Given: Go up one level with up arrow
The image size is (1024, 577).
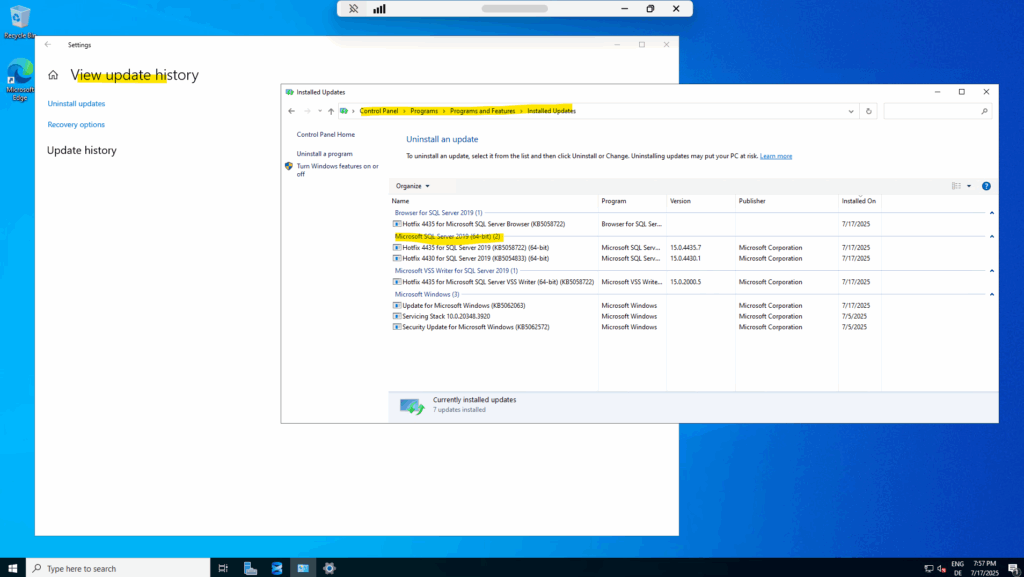Looking at the screenshot, I should (x=331, y=111).
